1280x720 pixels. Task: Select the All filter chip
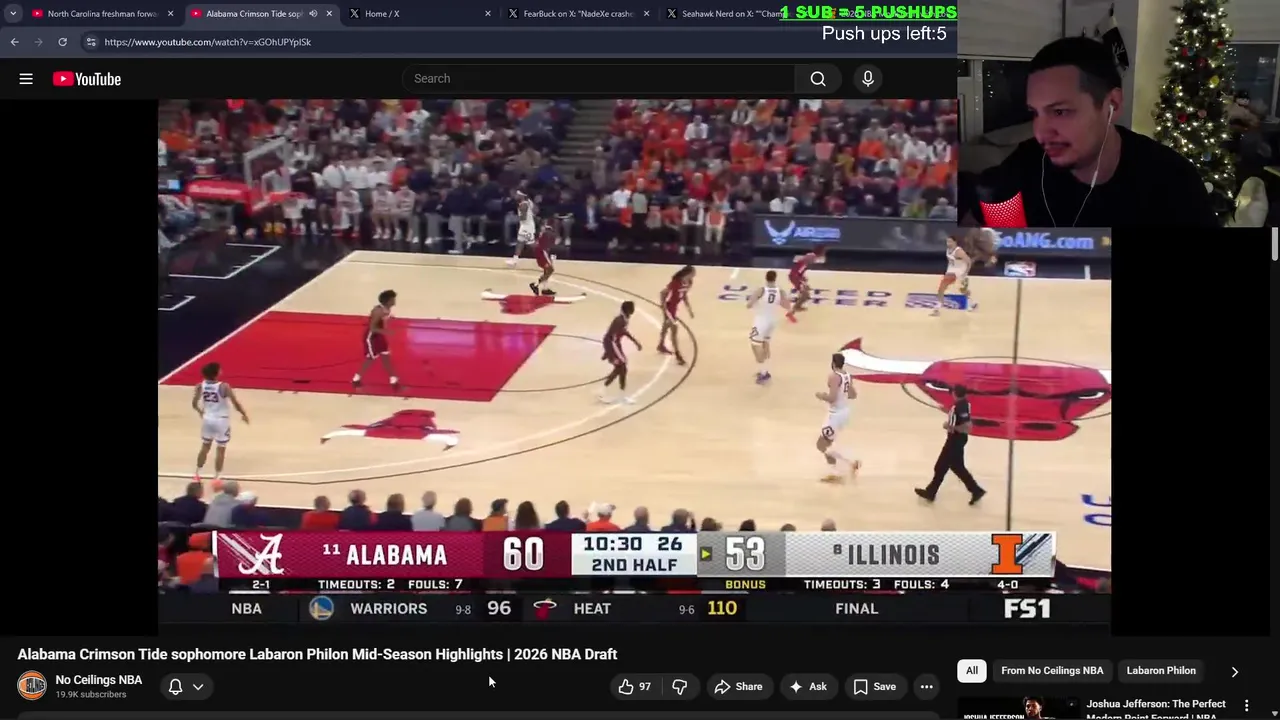tap(972, 671)
